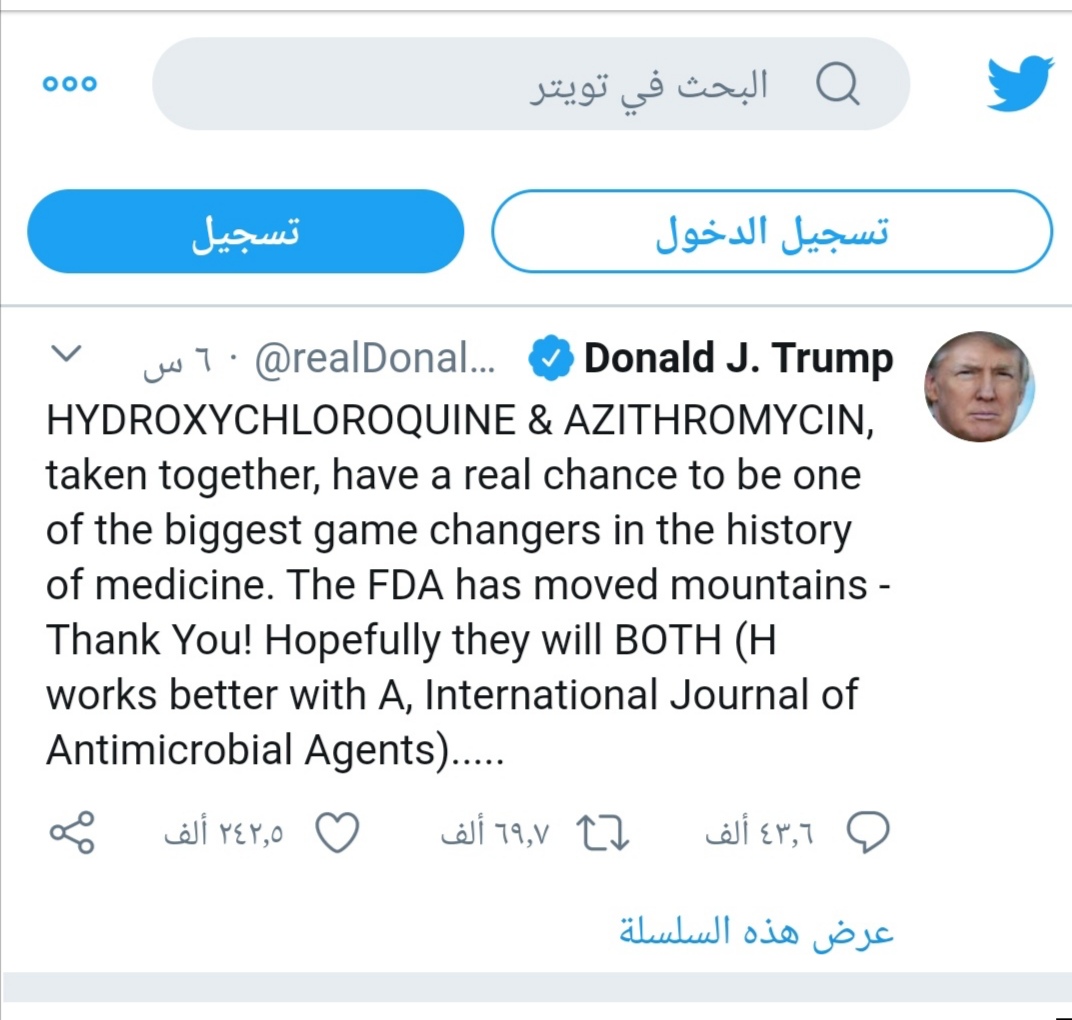Open the @realDonal... handle link
The image size is (1072, 1020).
pyautogui.click(x=375, y=358)
